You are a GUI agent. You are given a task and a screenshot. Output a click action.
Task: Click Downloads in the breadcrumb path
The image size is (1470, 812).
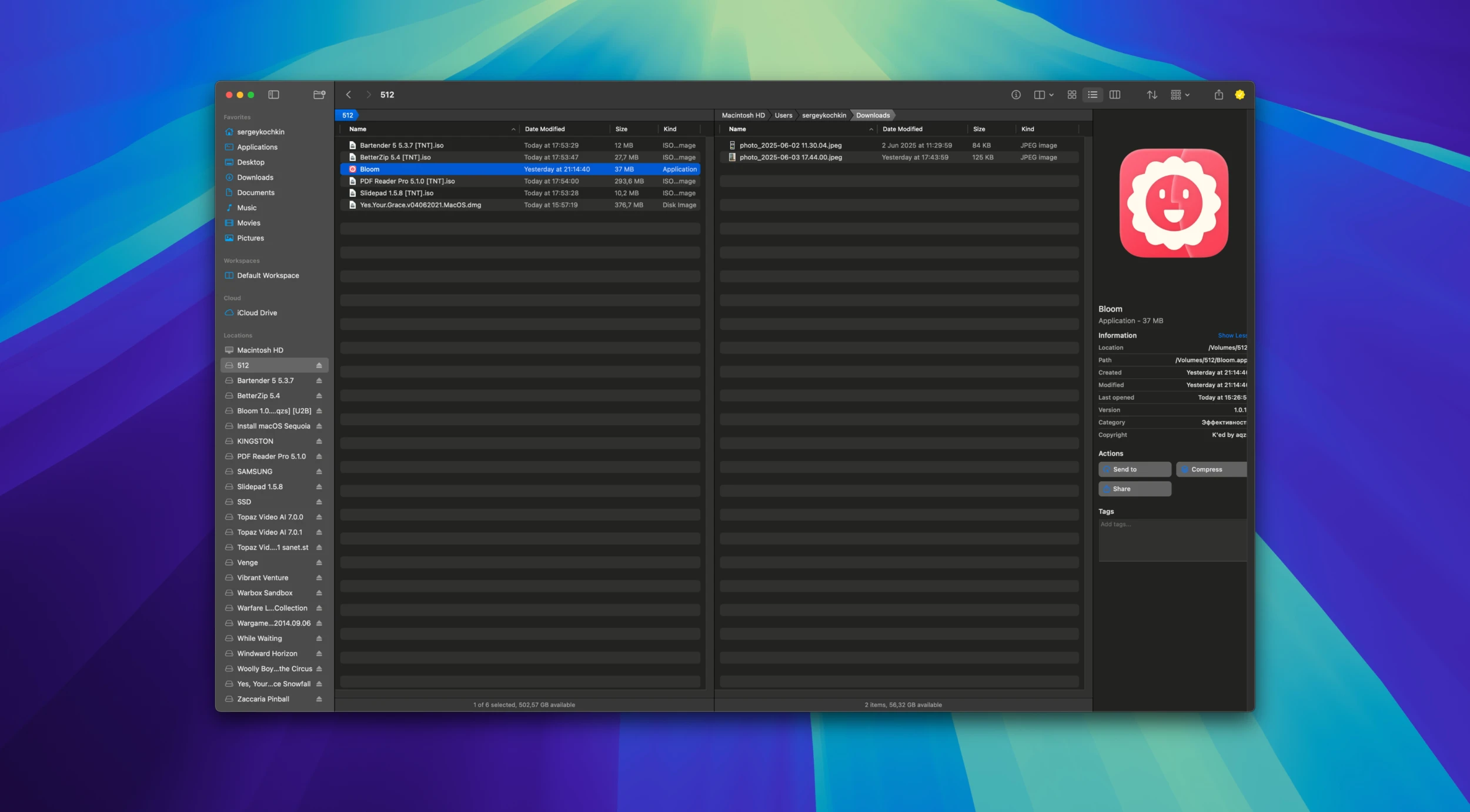pos(873,115)
